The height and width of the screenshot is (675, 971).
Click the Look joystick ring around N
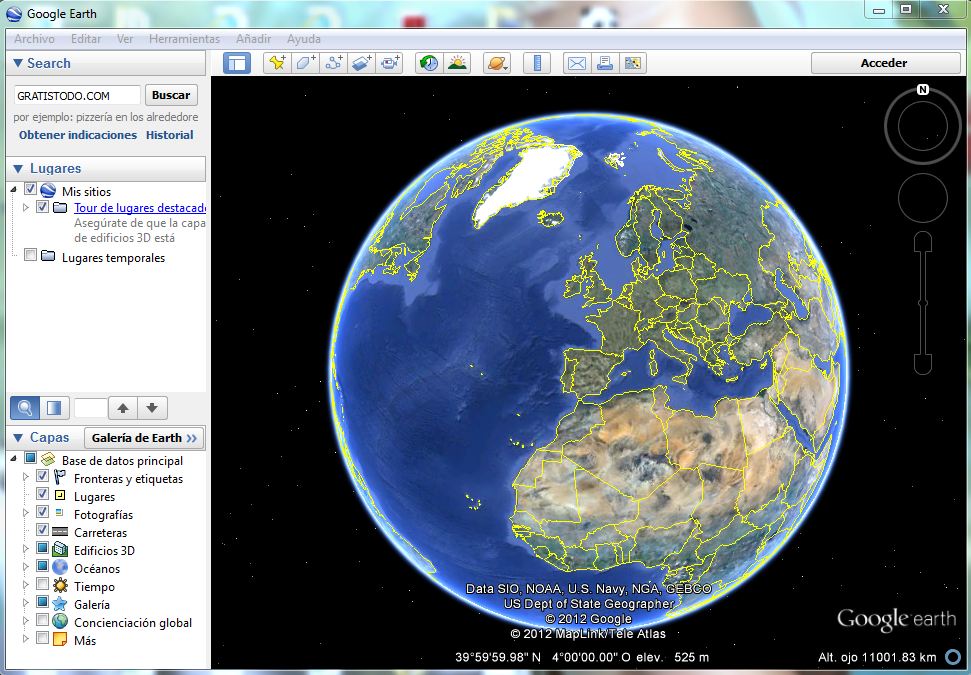pos(923,125)
